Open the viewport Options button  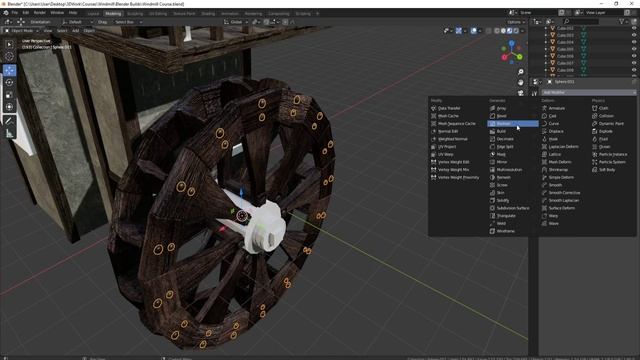point(516,22)
